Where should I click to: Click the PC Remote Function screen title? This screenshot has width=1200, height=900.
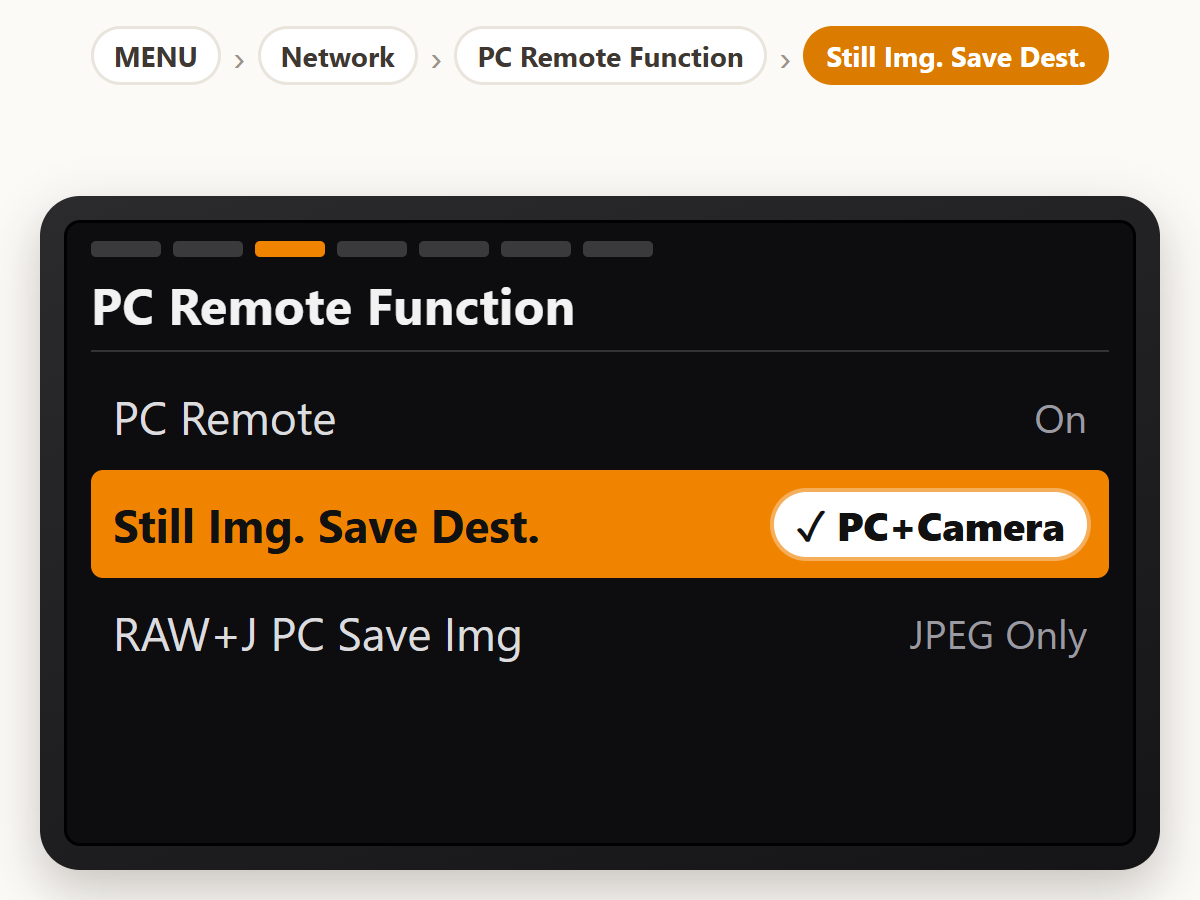coord(333,308)
